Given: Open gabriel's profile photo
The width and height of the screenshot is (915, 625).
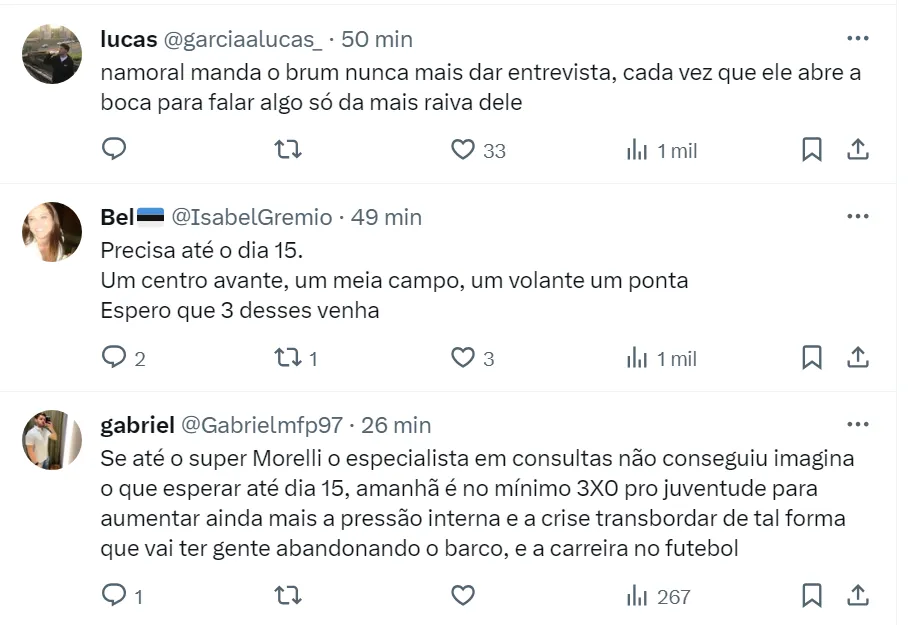Looking at the screenshot, I should (x=52, y=439).
